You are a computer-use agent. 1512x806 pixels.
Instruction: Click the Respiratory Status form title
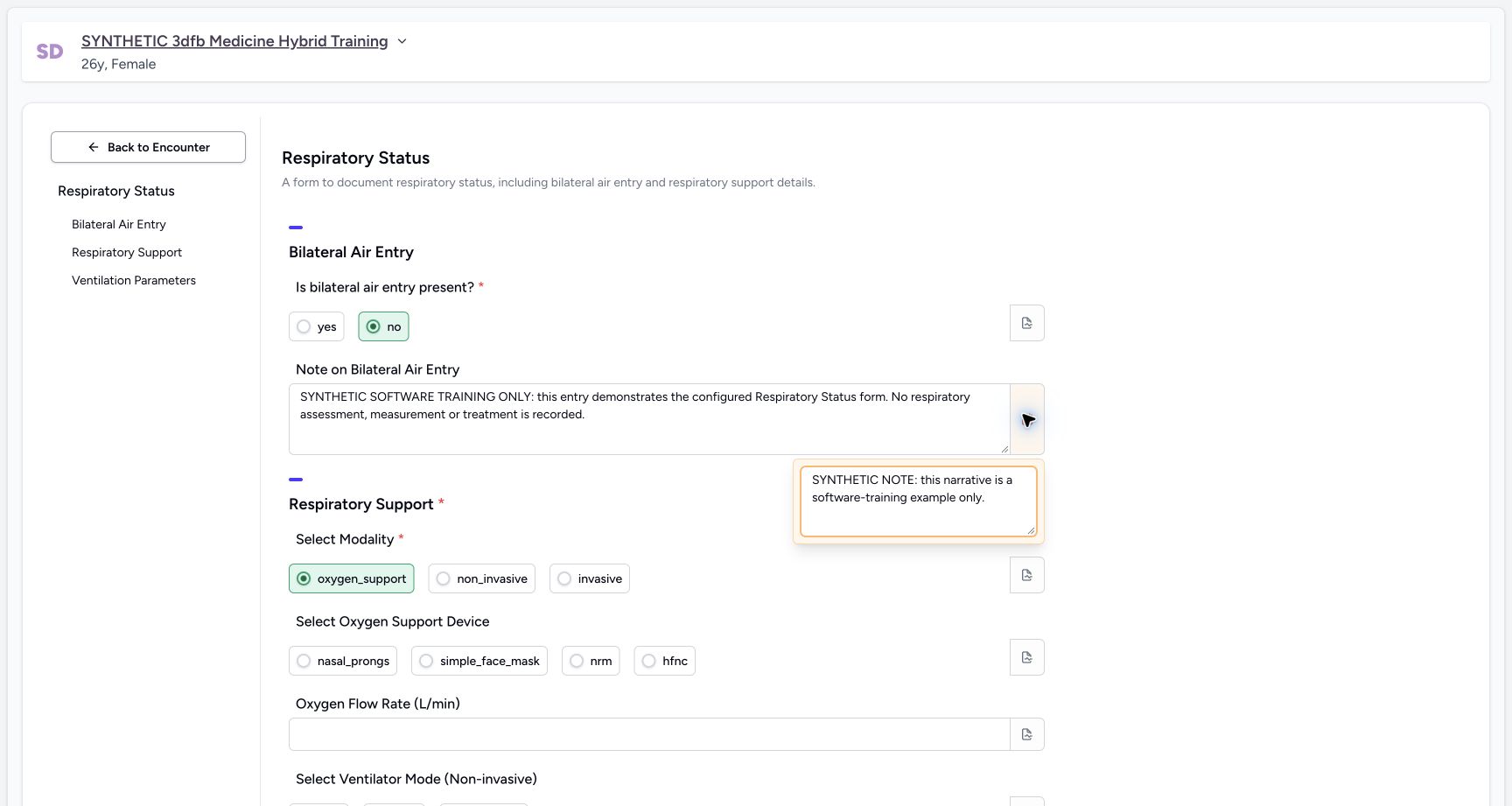pyautogui.click(x=356, y=158)
